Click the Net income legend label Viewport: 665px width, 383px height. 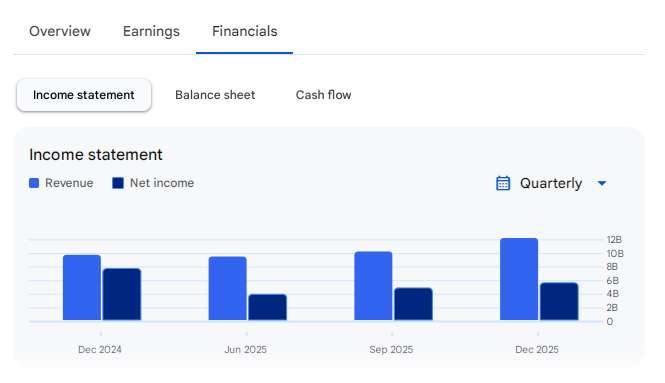point(162,183)
